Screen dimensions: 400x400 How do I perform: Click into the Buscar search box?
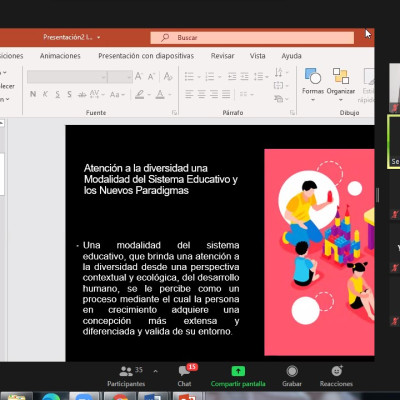click(252, 38)
